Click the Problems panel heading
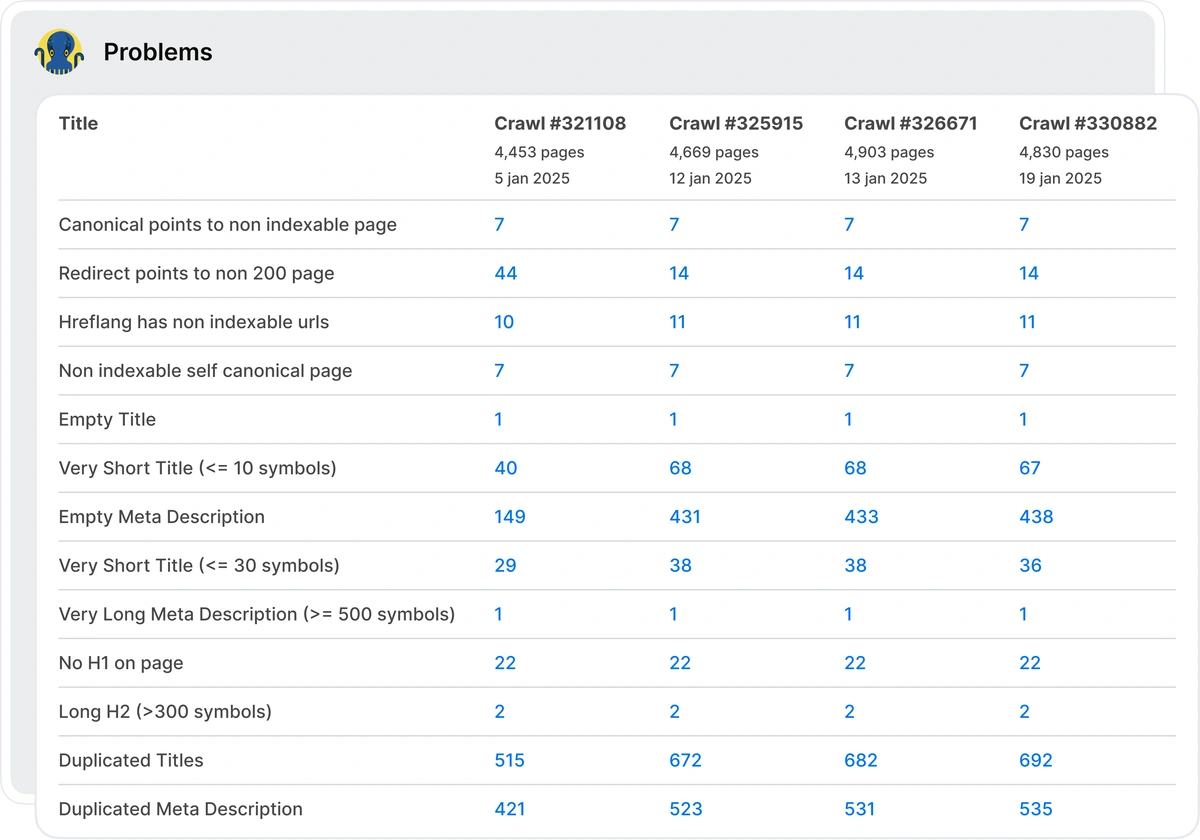The width and height of the screenshot is (1200, 840). point(158,52)
